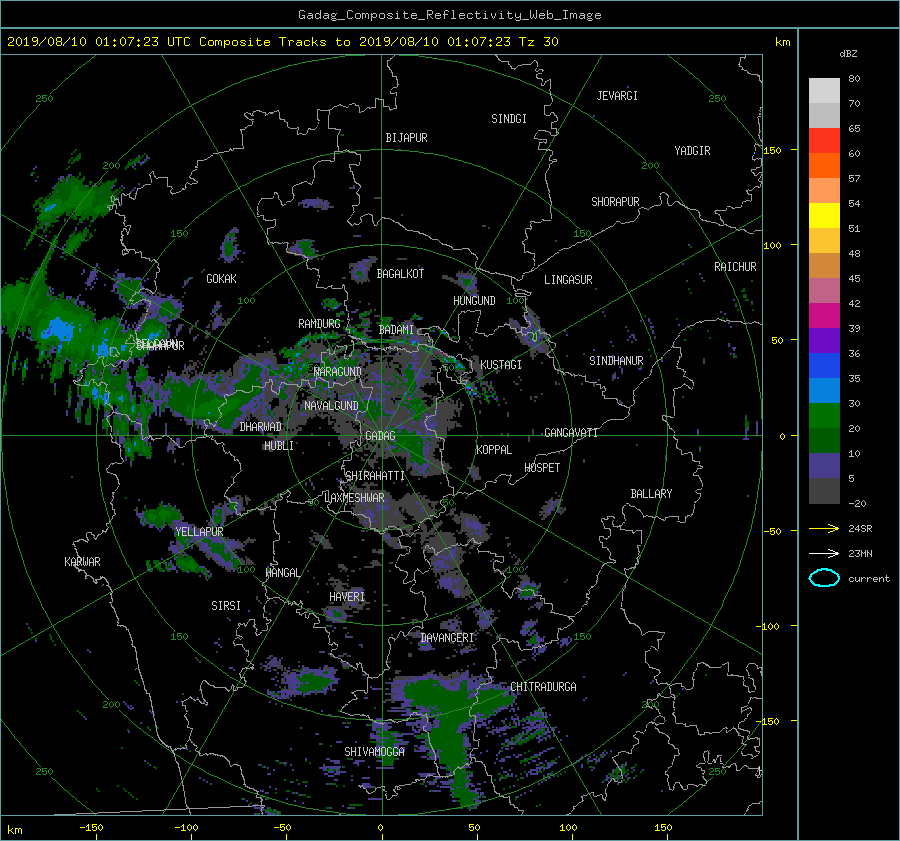Click the BIJAPUR city label

(x=406, y=138)
